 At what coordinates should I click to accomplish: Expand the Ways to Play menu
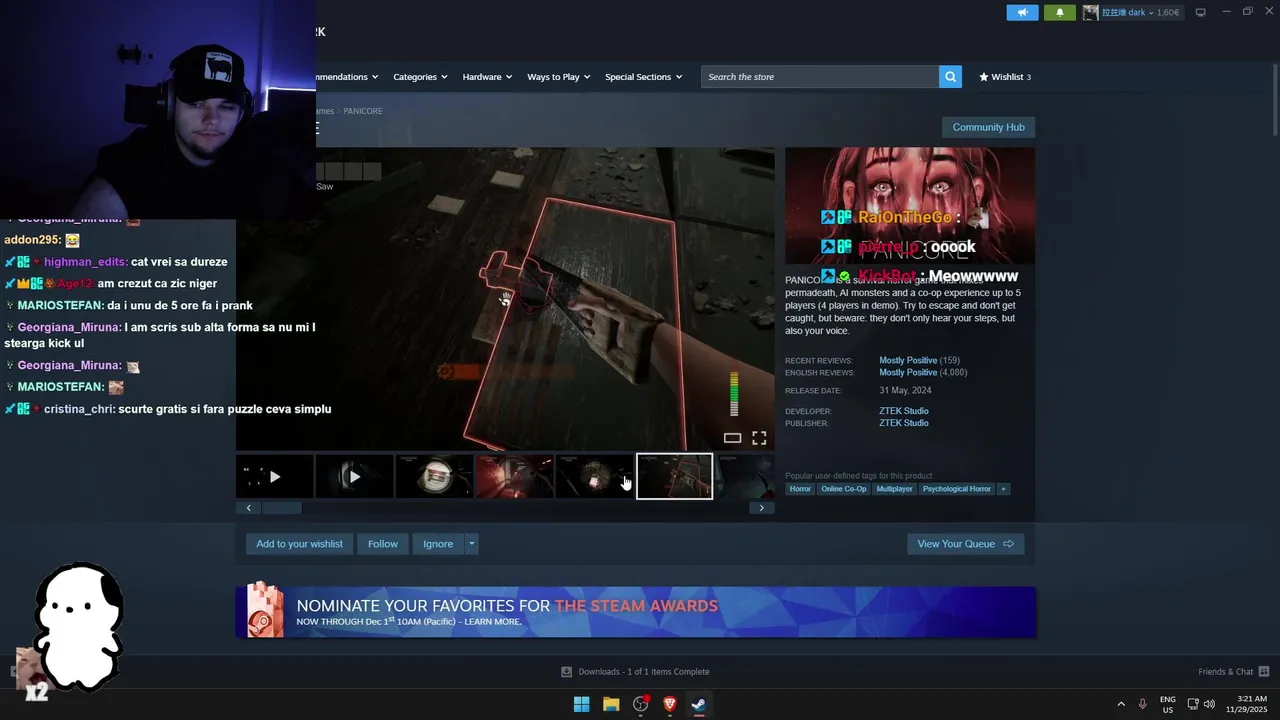(559, 76)
